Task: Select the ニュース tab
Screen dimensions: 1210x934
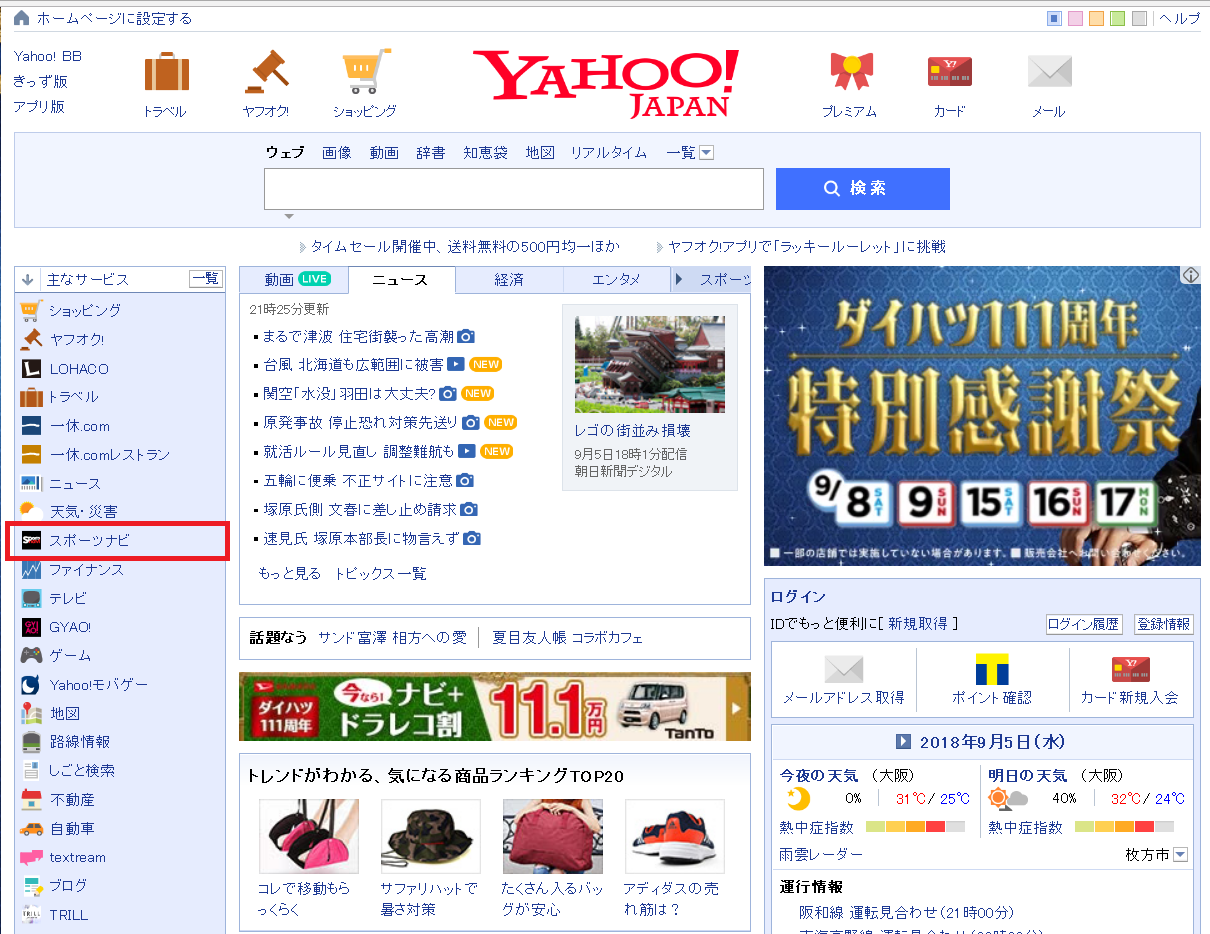Action: click(401, 280)
